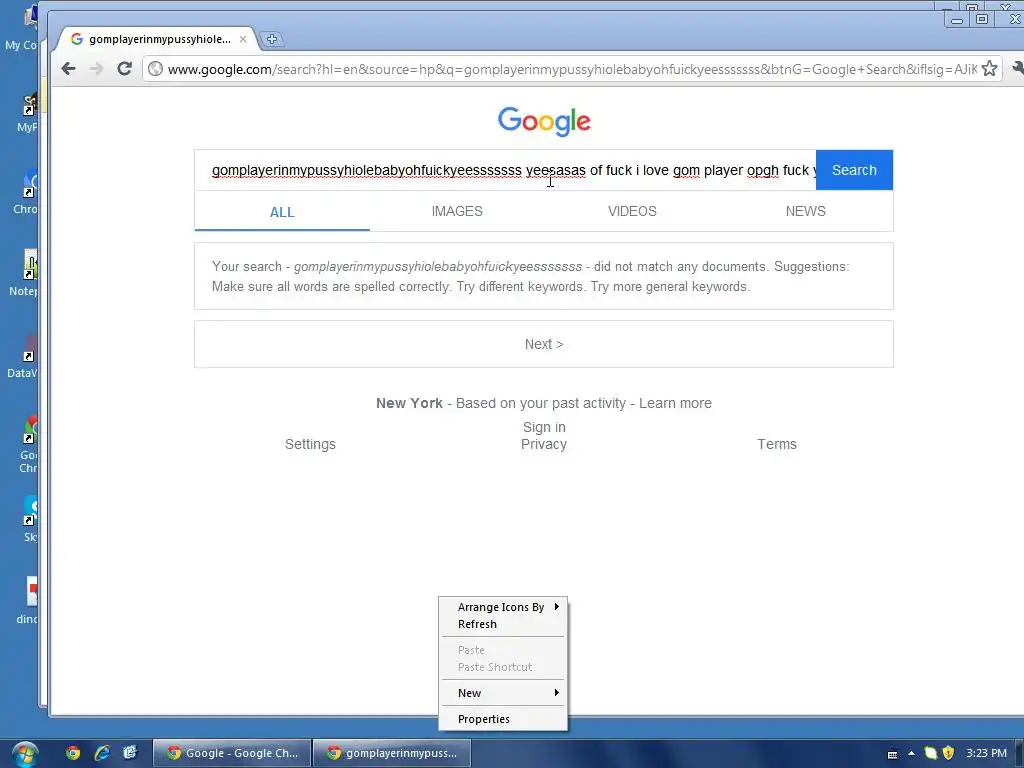Image resolution: width=1024 pixels, height=768 pixels.
Task: Choose Refresh in context menu
Action: 503,624
